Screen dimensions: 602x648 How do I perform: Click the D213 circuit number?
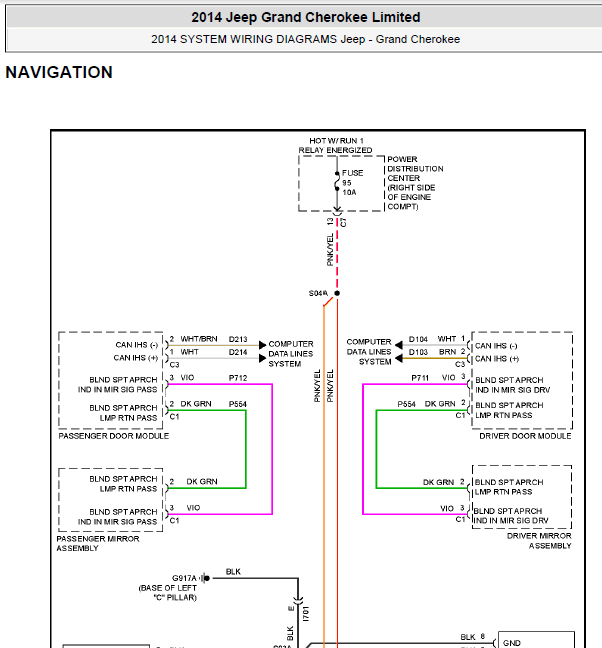(x=238, y=339)
